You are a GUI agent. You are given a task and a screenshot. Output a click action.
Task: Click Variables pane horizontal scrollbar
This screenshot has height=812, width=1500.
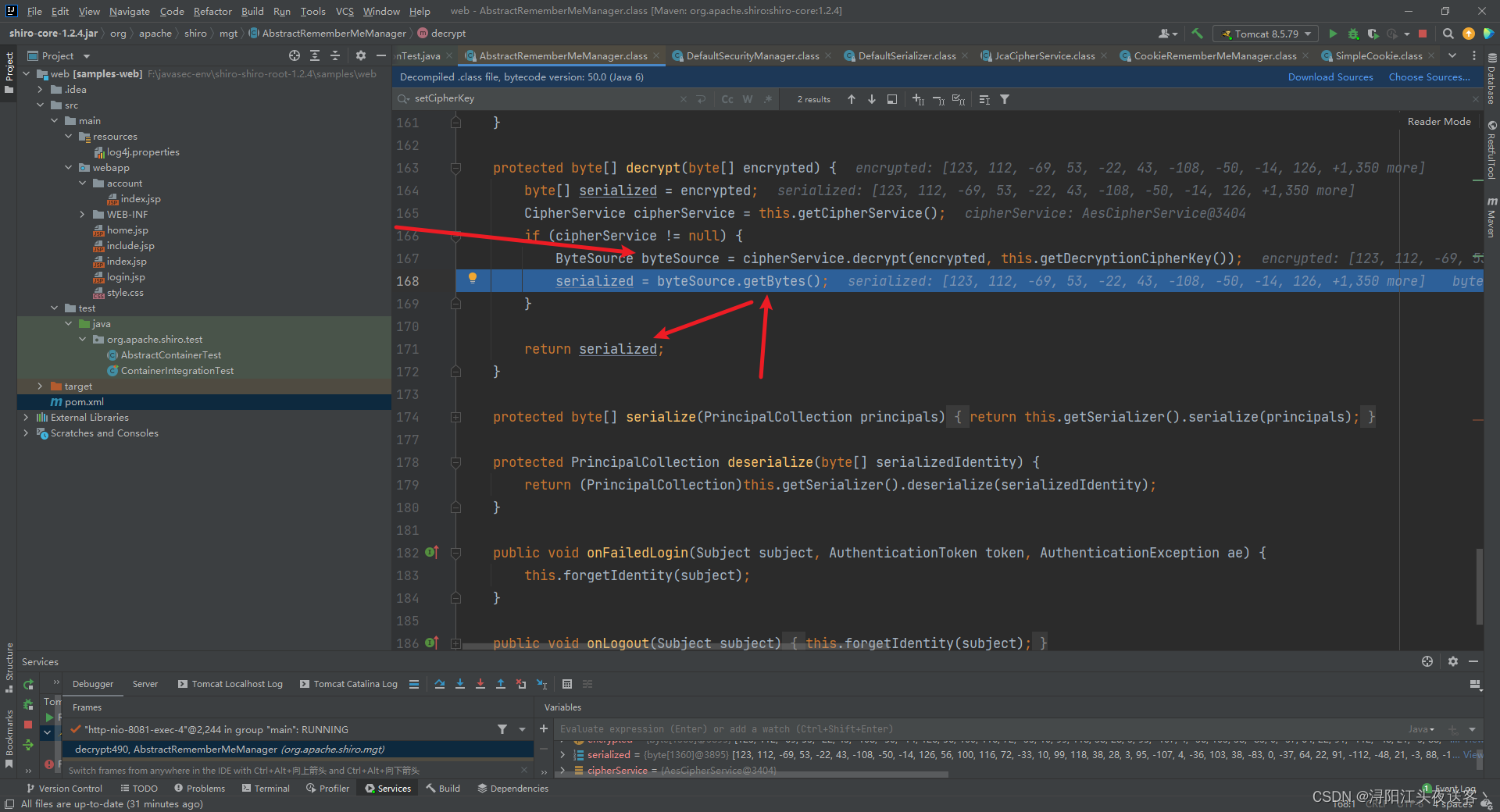[750, 775]
